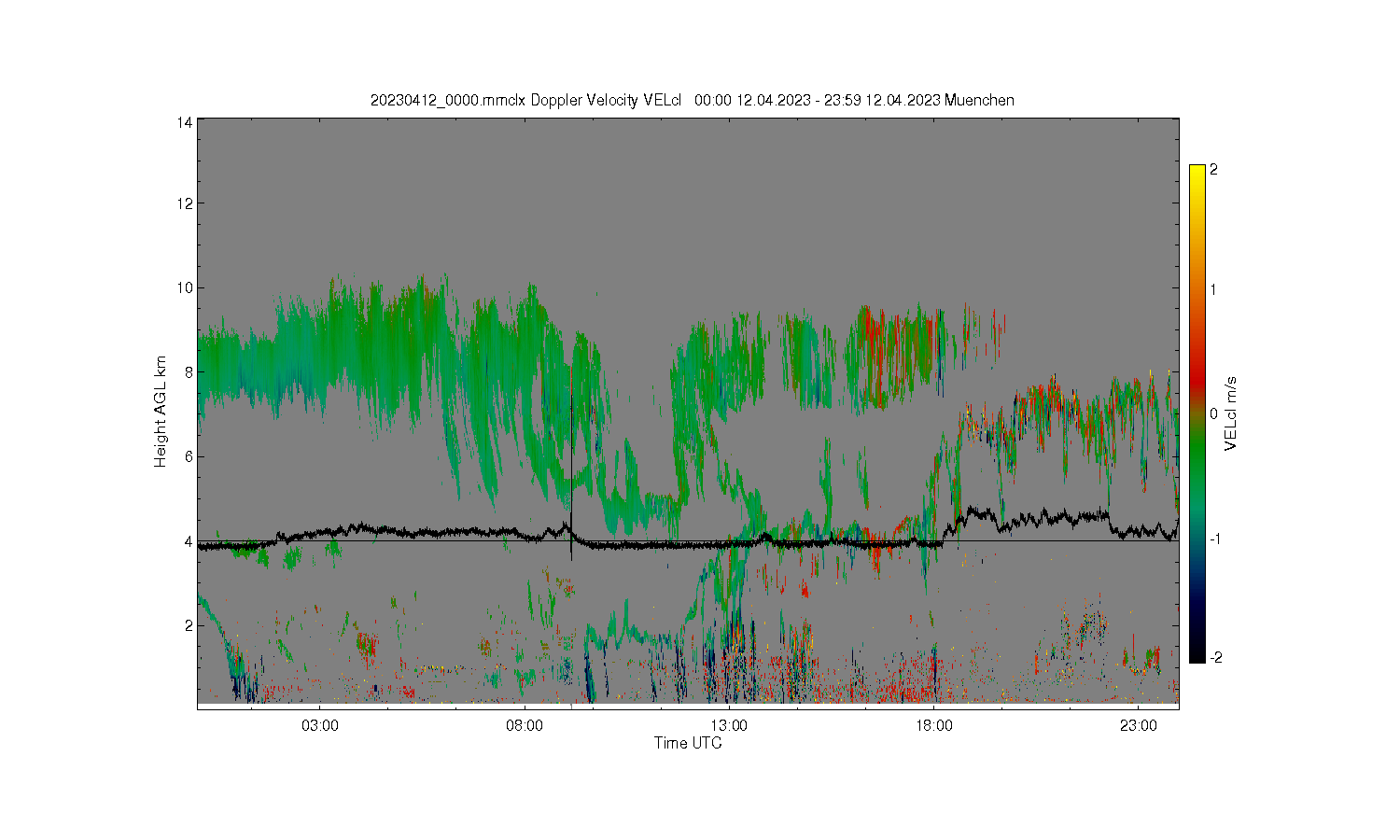Screen dimensions: 1400x840
Task: Click the plot title text mentioning Muenchen
Action: coord(692,100)
